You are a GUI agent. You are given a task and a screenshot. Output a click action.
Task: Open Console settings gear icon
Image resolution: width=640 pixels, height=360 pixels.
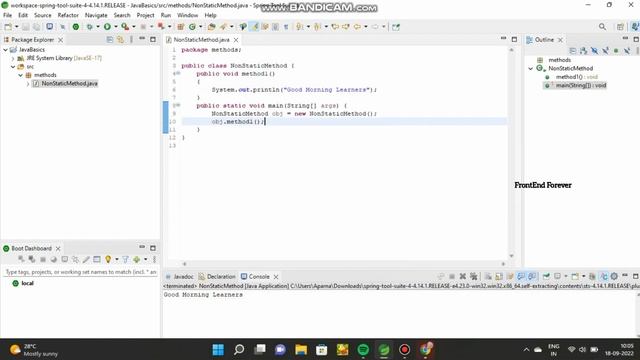614,276
